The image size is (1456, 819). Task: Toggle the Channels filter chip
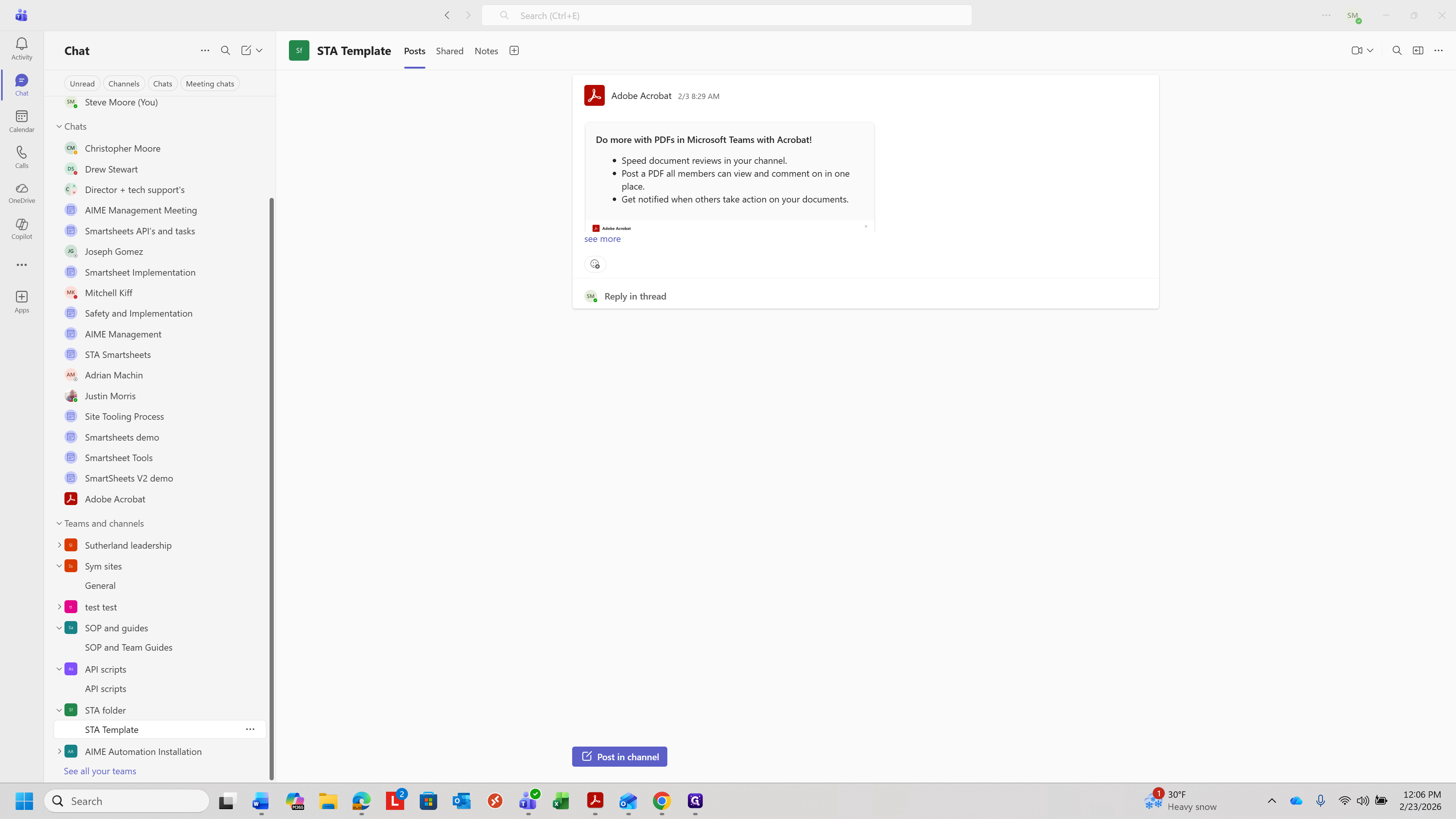point(123,84)
